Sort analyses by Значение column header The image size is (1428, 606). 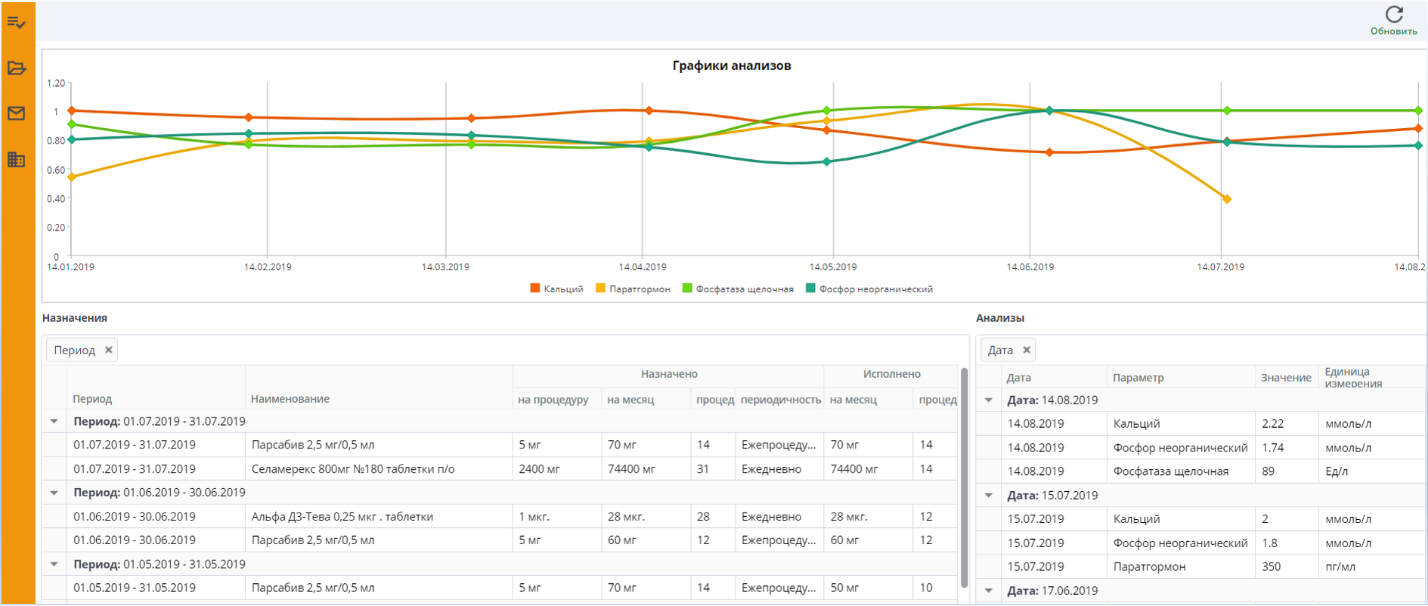tap(1285, 378)
